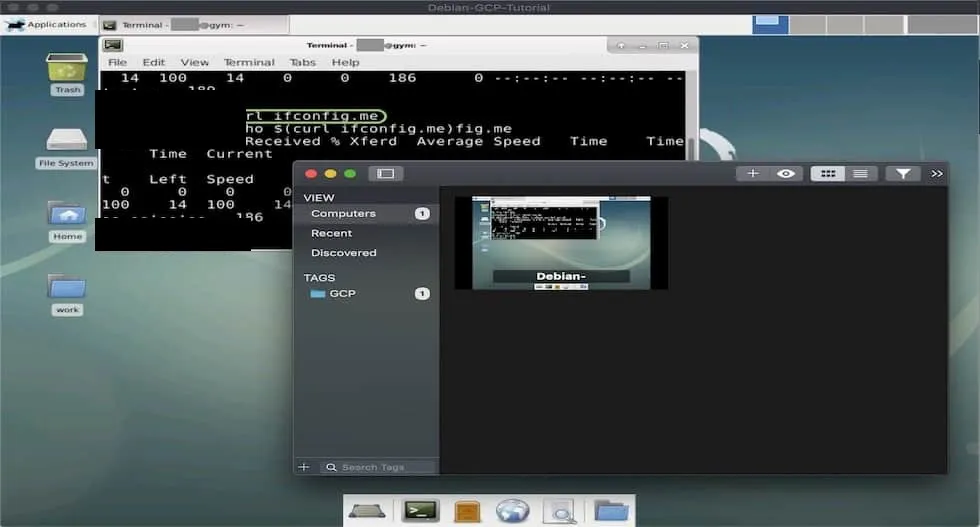Open the Applications menu
Image resolution: width=980 pixels, height=527 pixels.
click(46, 24)
